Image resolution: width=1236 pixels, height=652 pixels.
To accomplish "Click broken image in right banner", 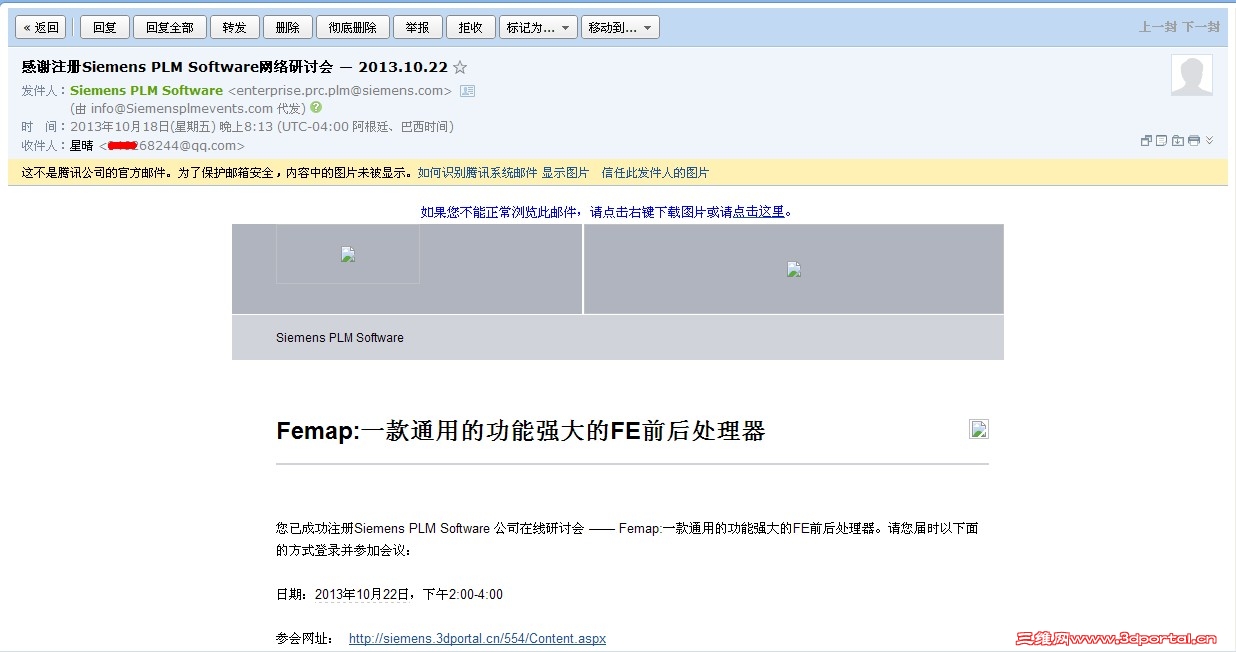I will point(794,269).
